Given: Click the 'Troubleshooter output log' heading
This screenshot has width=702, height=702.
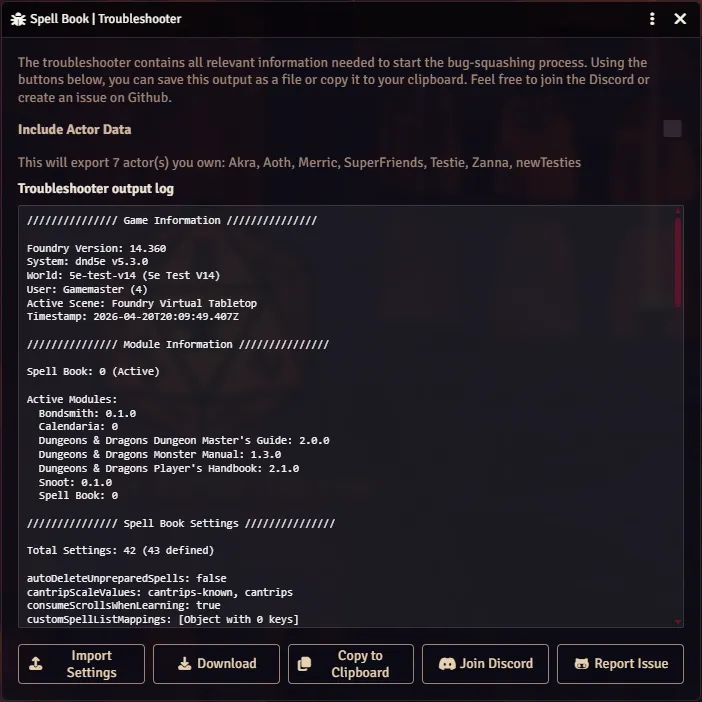Looking at the screenshot, I should 96,188.
